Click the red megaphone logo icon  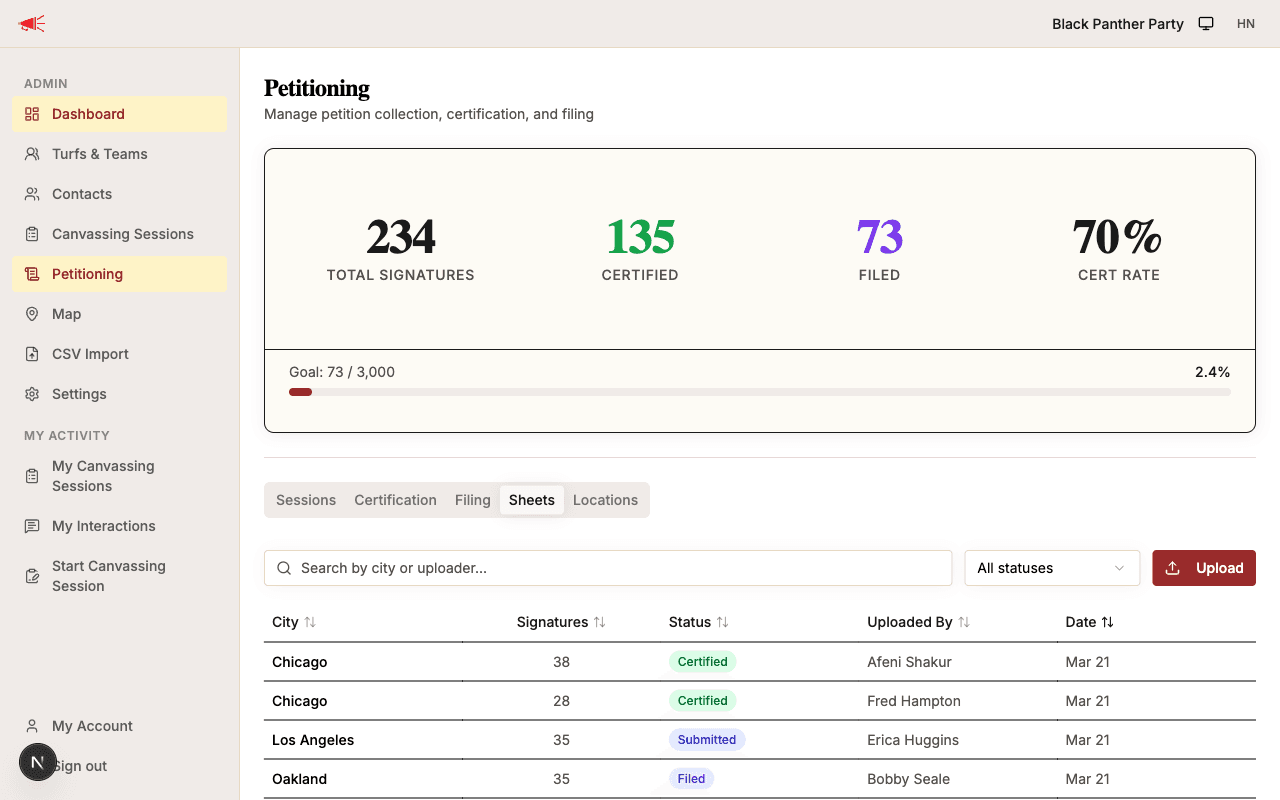pos(32,24)
